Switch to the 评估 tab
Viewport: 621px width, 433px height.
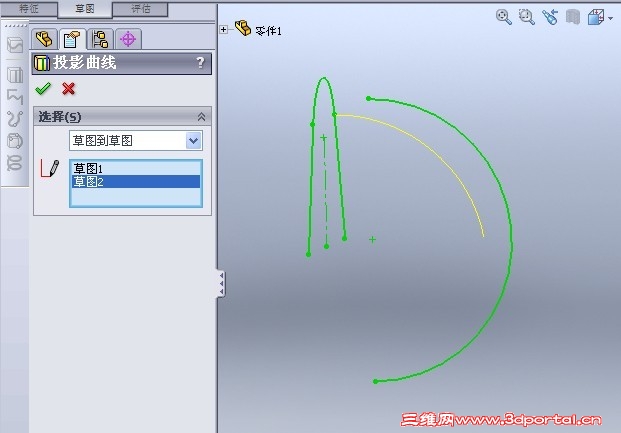(x=141, y=9)
